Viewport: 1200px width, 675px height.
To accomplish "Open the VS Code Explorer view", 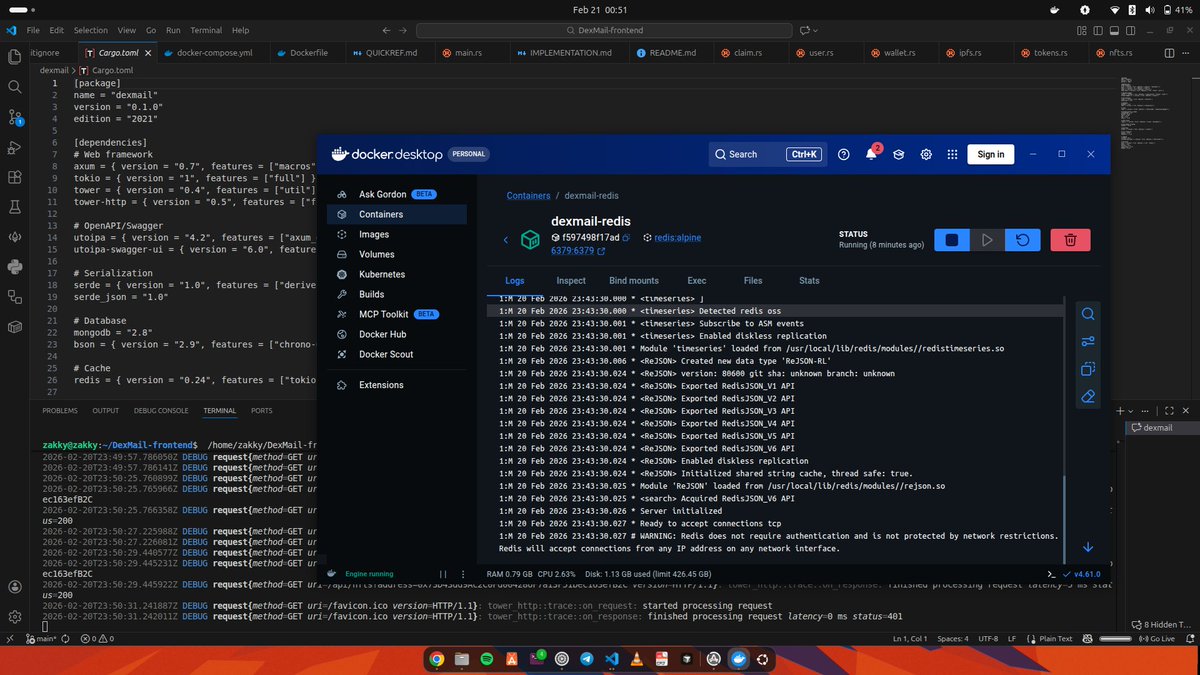I will tap(15, 59).
